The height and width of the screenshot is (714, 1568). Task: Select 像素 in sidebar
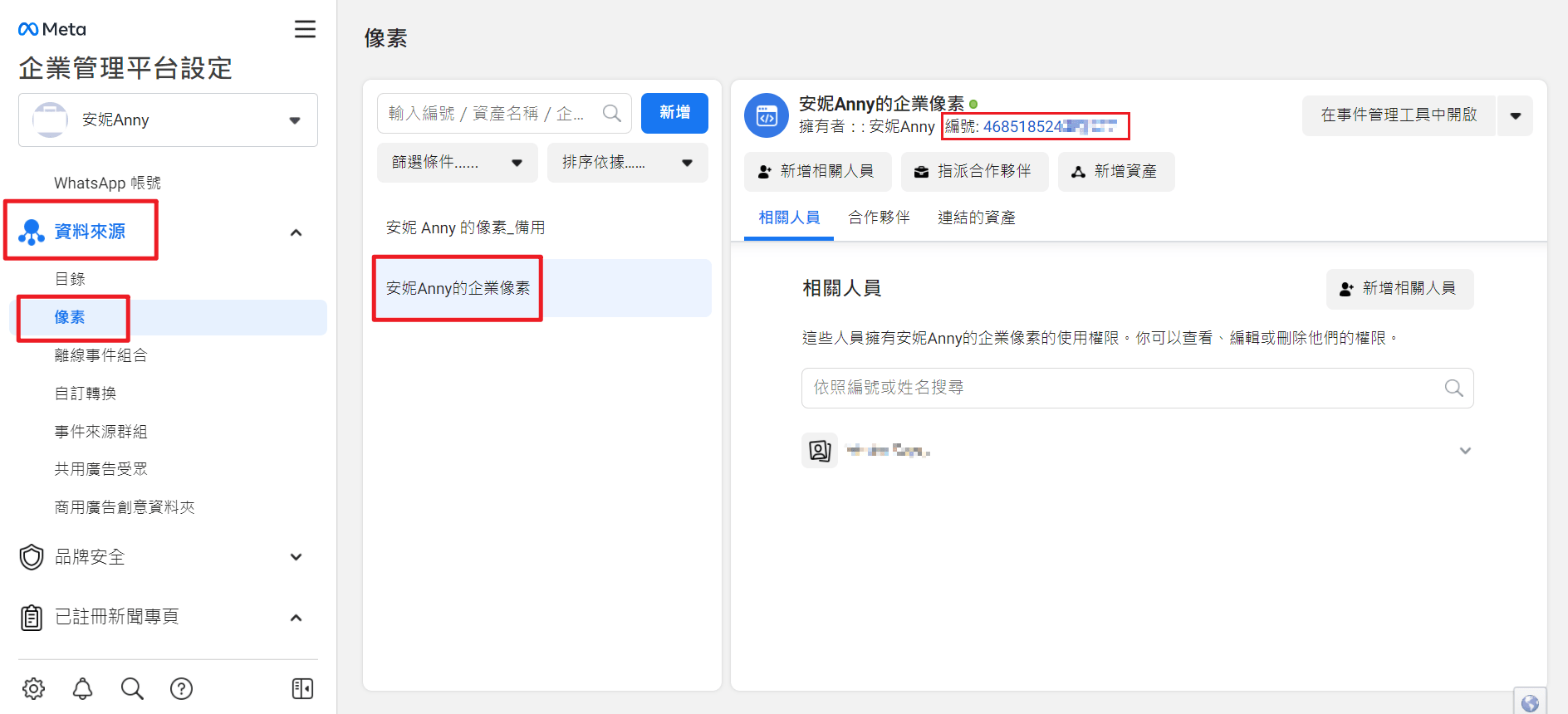click(x=168, y=317)
